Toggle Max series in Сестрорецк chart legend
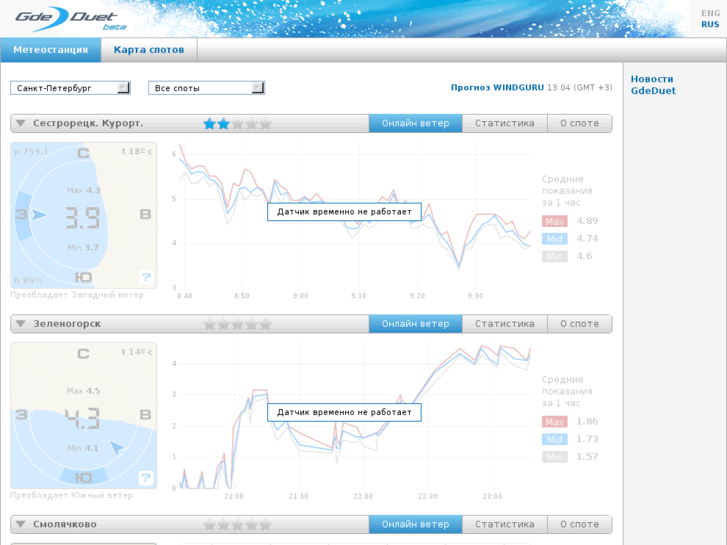The image size is (727, 545). tap(555, 221)
